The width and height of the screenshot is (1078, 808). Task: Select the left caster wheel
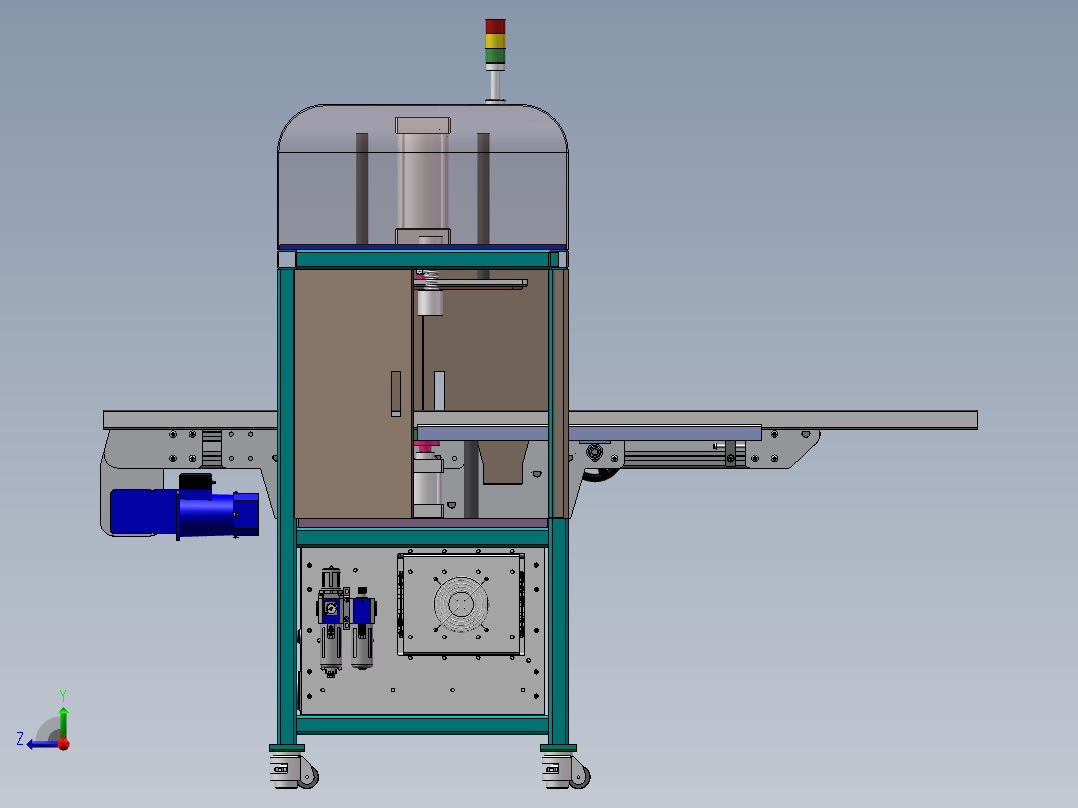(x=307, y=776)
